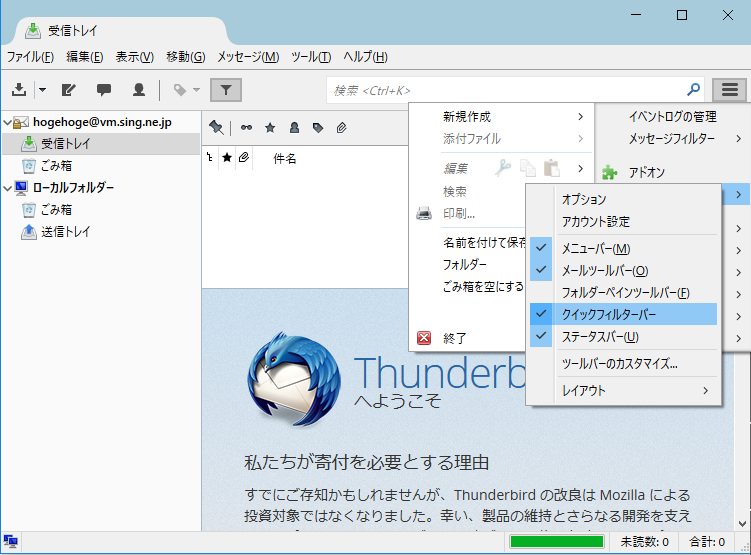751x555 pixels.
Task: Toggle the unread glasses filter icon
Action: 246,128
